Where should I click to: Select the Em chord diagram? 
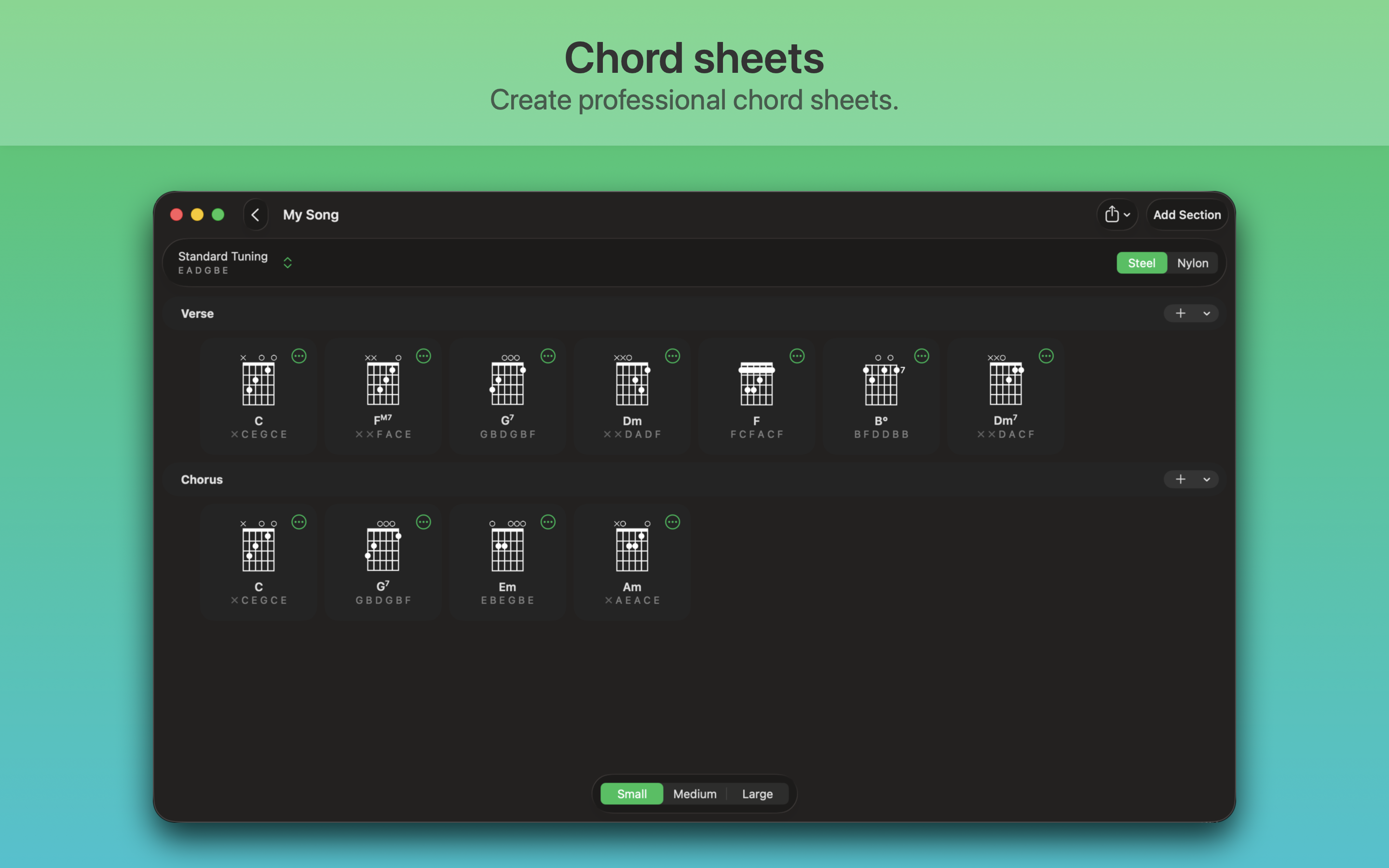click(x=507, y=546)
